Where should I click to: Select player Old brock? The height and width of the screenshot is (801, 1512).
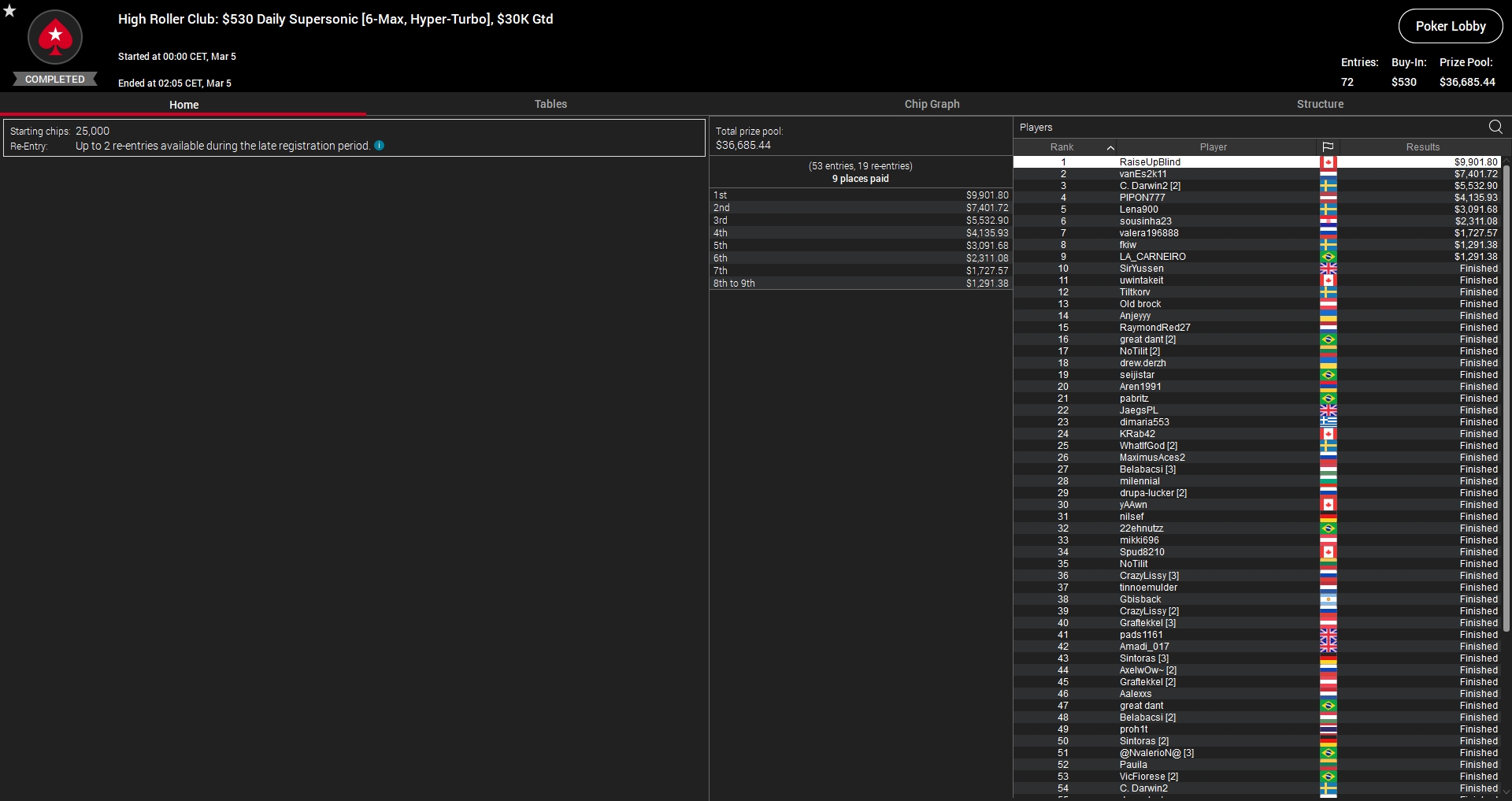tap(1258, 304)
